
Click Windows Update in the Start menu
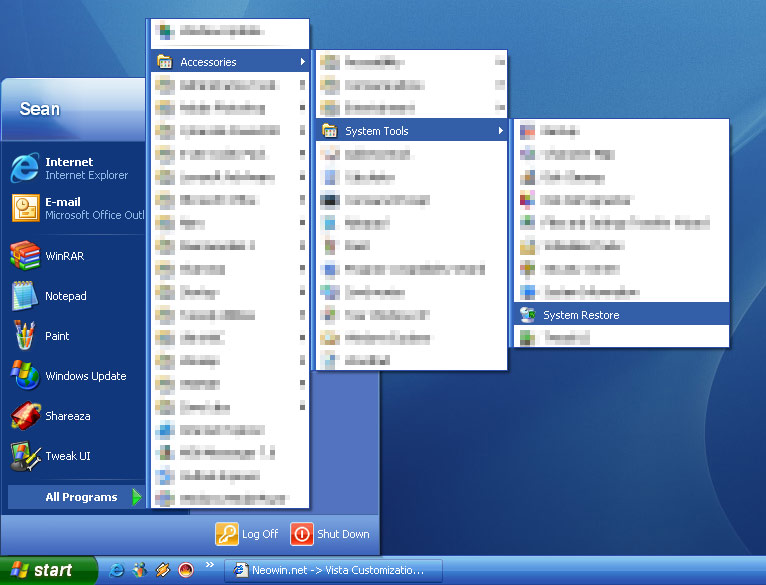pos(85,376)
